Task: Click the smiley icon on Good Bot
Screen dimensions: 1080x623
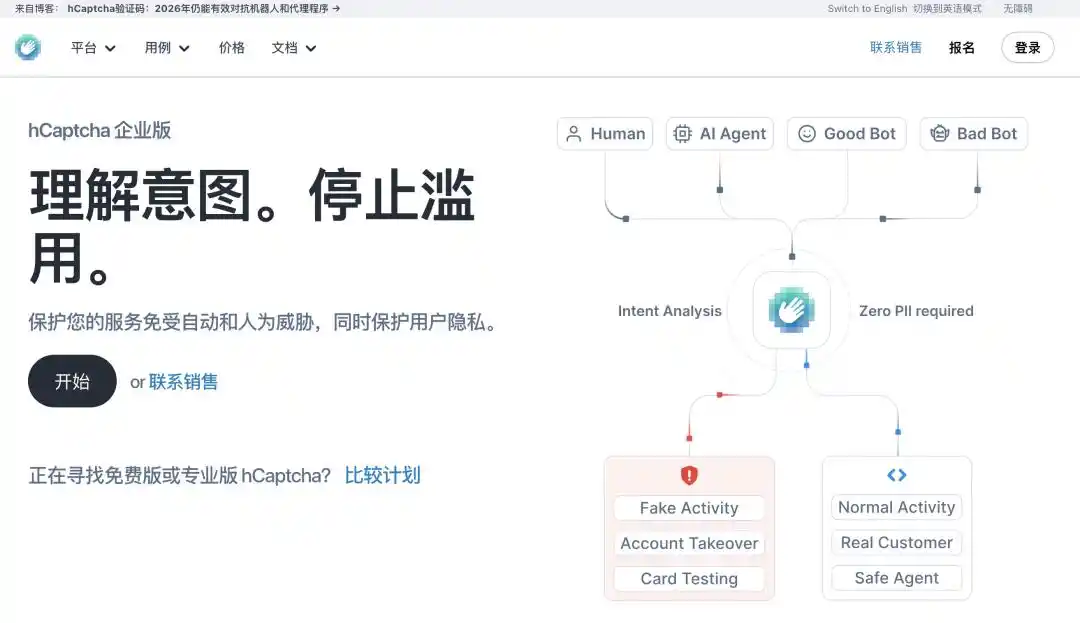Action: click(807, 134)
